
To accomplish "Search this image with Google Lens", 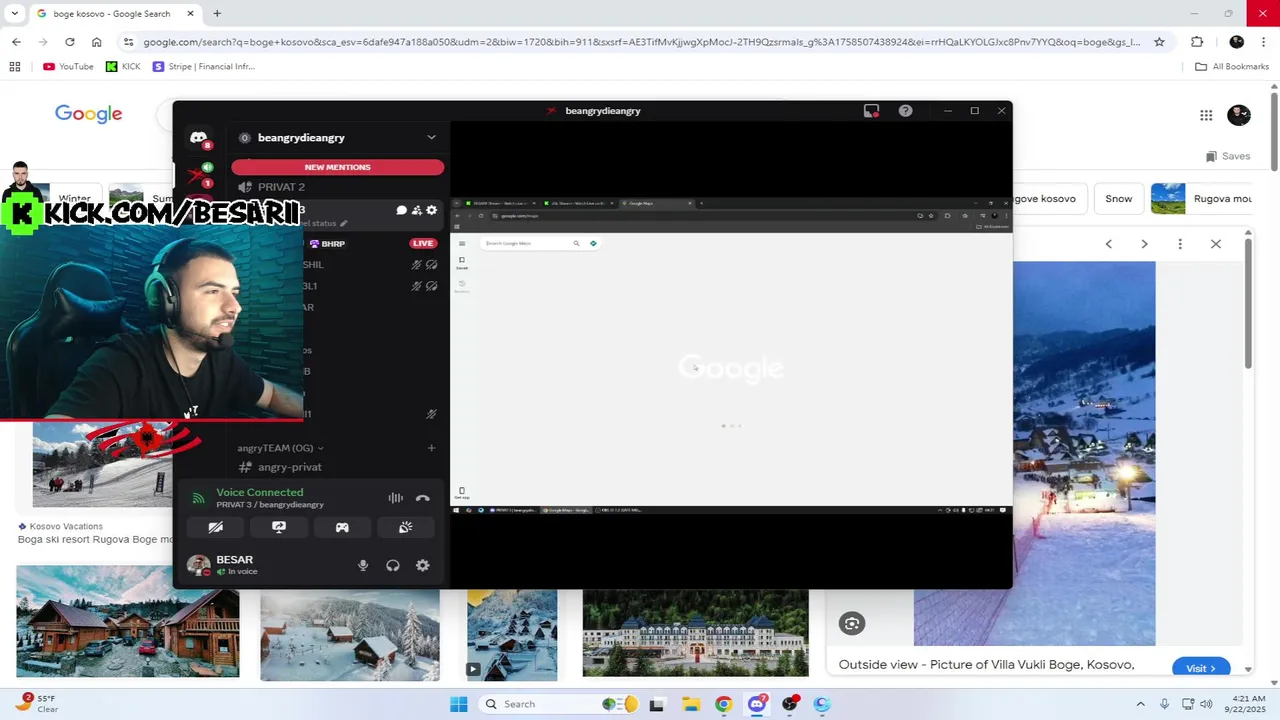I will click(852, 624).
